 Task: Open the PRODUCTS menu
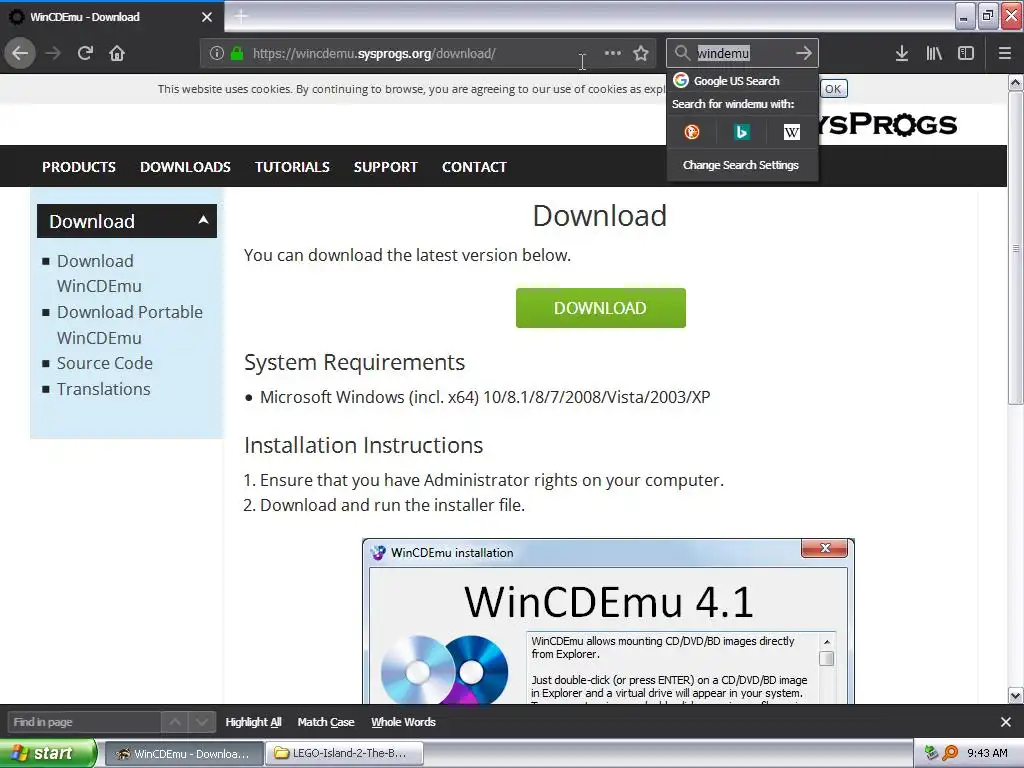79,167
